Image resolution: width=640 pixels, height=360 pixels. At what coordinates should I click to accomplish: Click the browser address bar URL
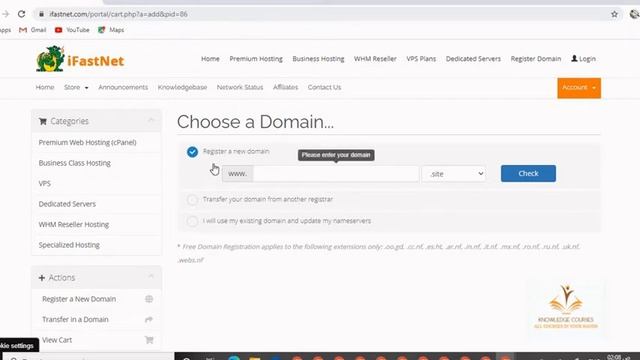click(118, 14)
